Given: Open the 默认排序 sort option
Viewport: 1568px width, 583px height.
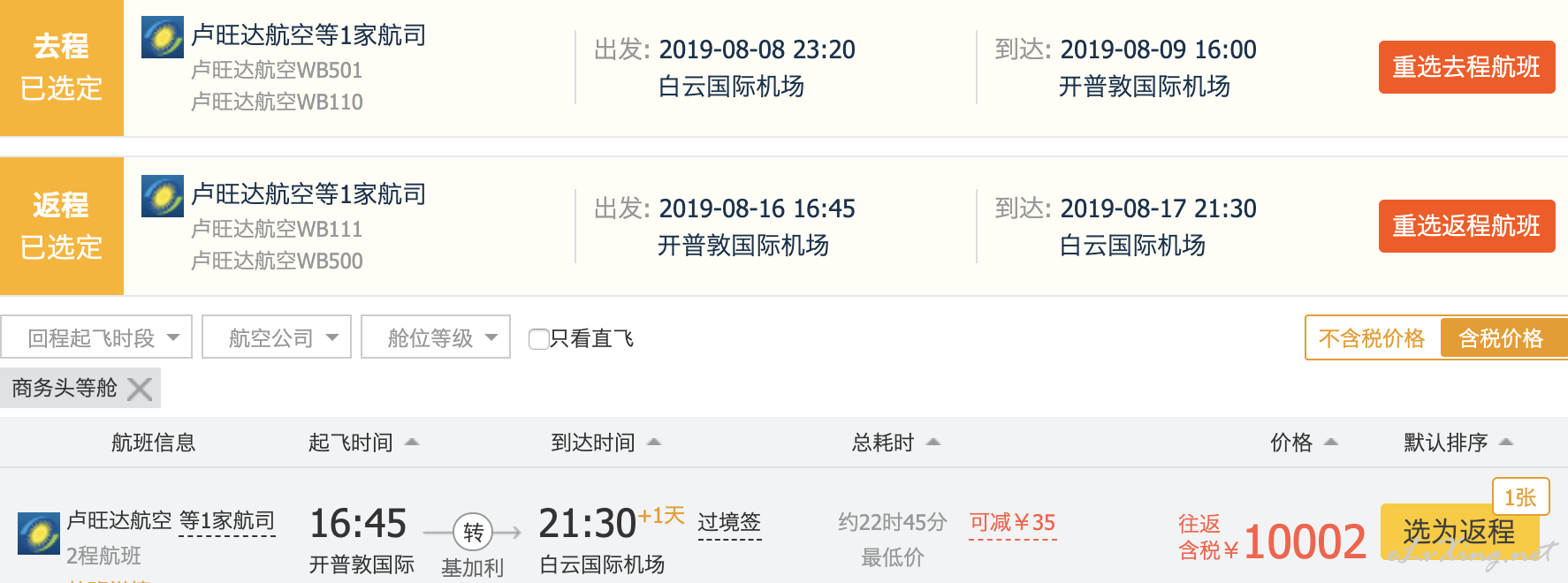Looking at the screenshot, I should 1458,443.
